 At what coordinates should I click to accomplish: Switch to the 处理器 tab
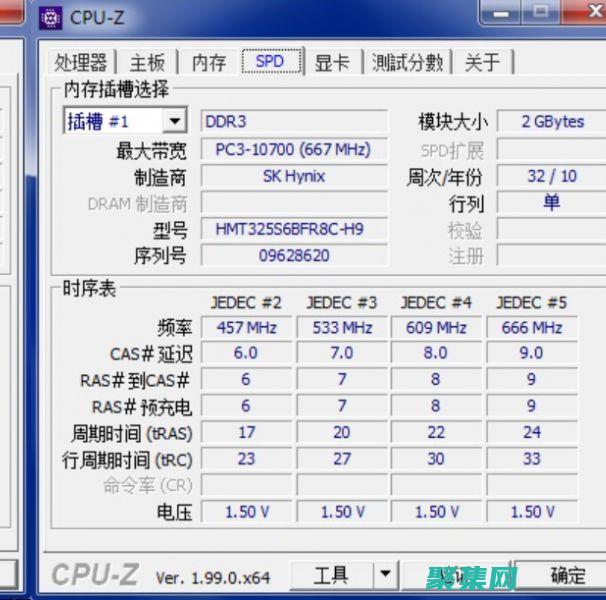80,62
